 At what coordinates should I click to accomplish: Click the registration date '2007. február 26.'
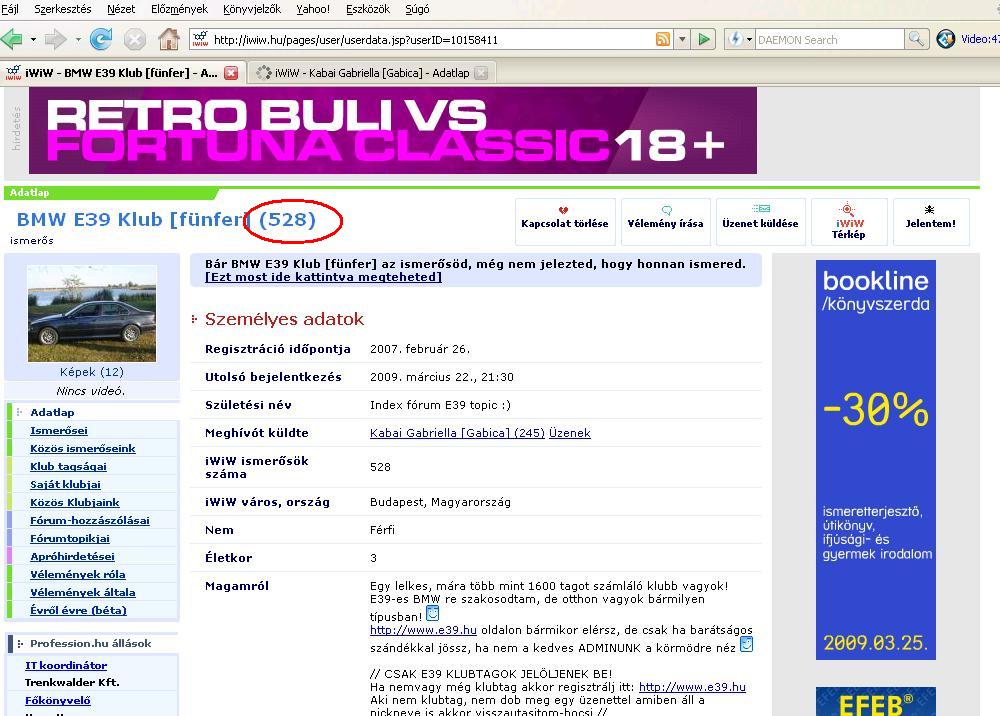(420, 349)
